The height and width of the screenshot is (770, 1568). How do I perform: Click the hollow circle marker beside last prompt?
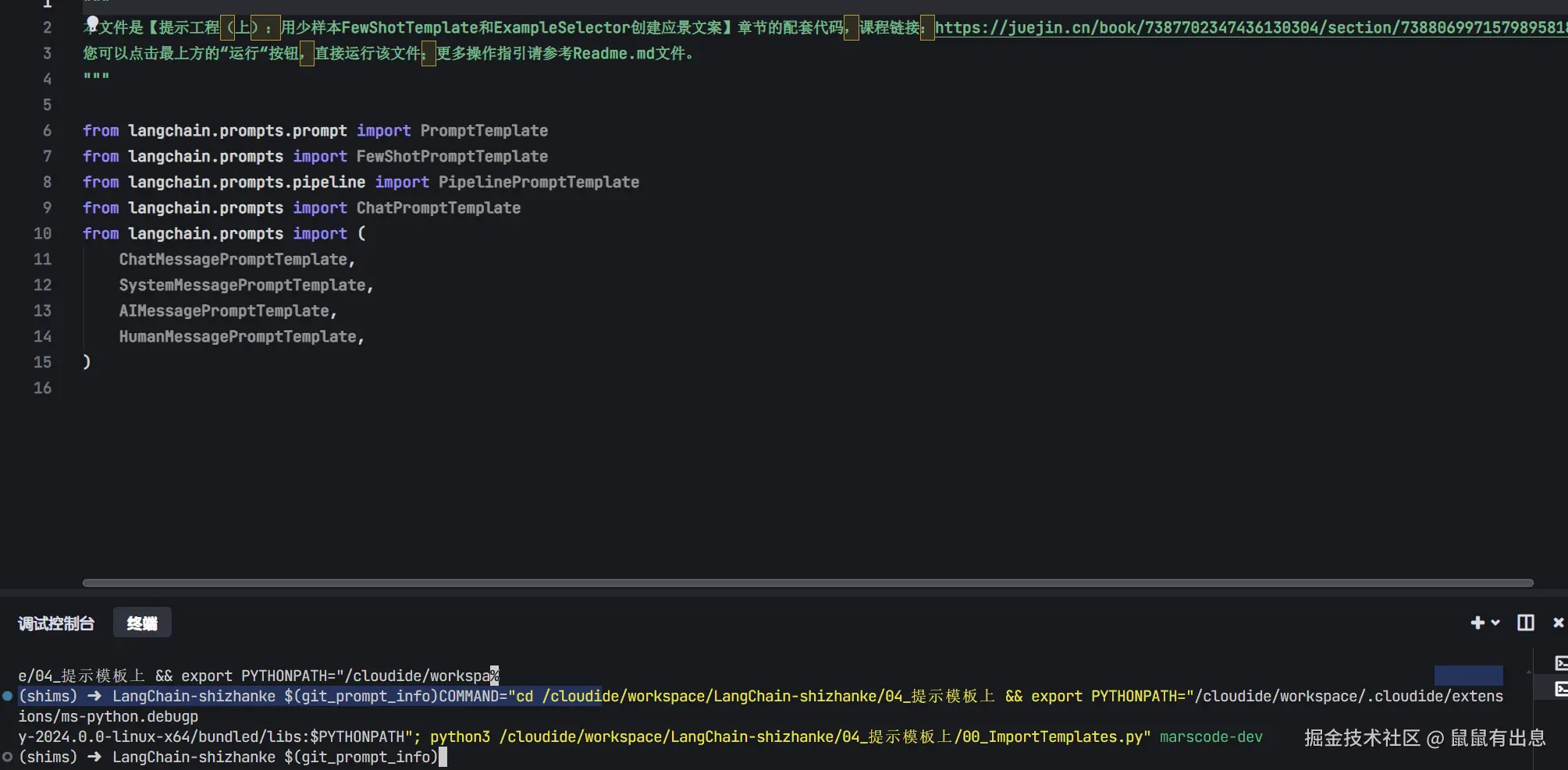(8, 757)
